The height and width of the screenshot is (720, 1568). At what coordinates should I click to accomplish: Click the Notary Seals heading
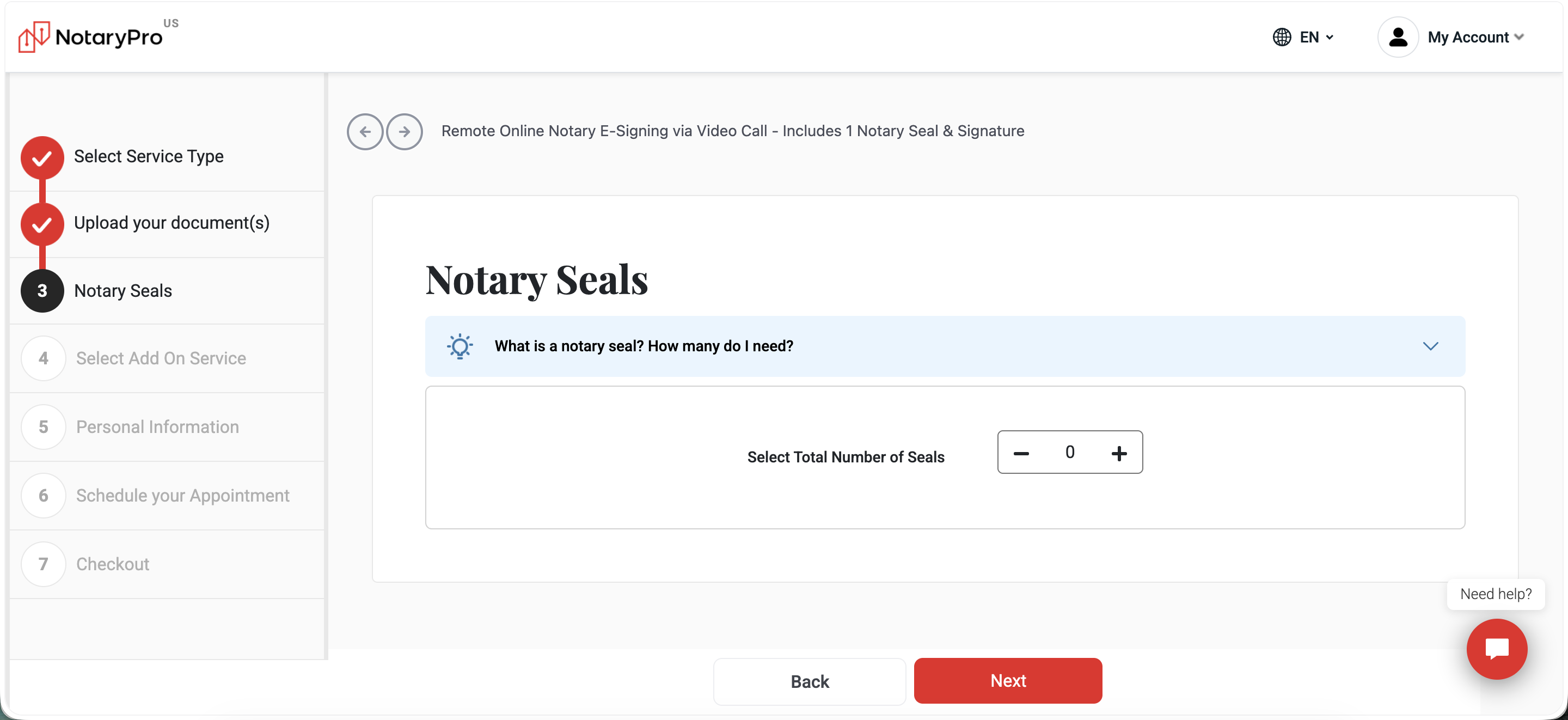point(536,280)
